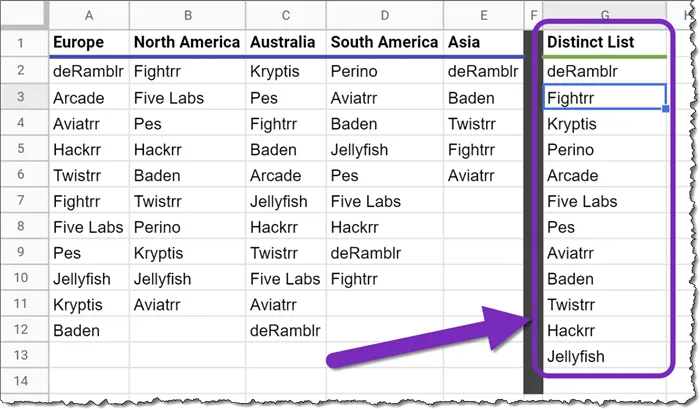Select the North America header cell
Image resolution: width=700 pixels, height=409 pixels.
[187, 43]
